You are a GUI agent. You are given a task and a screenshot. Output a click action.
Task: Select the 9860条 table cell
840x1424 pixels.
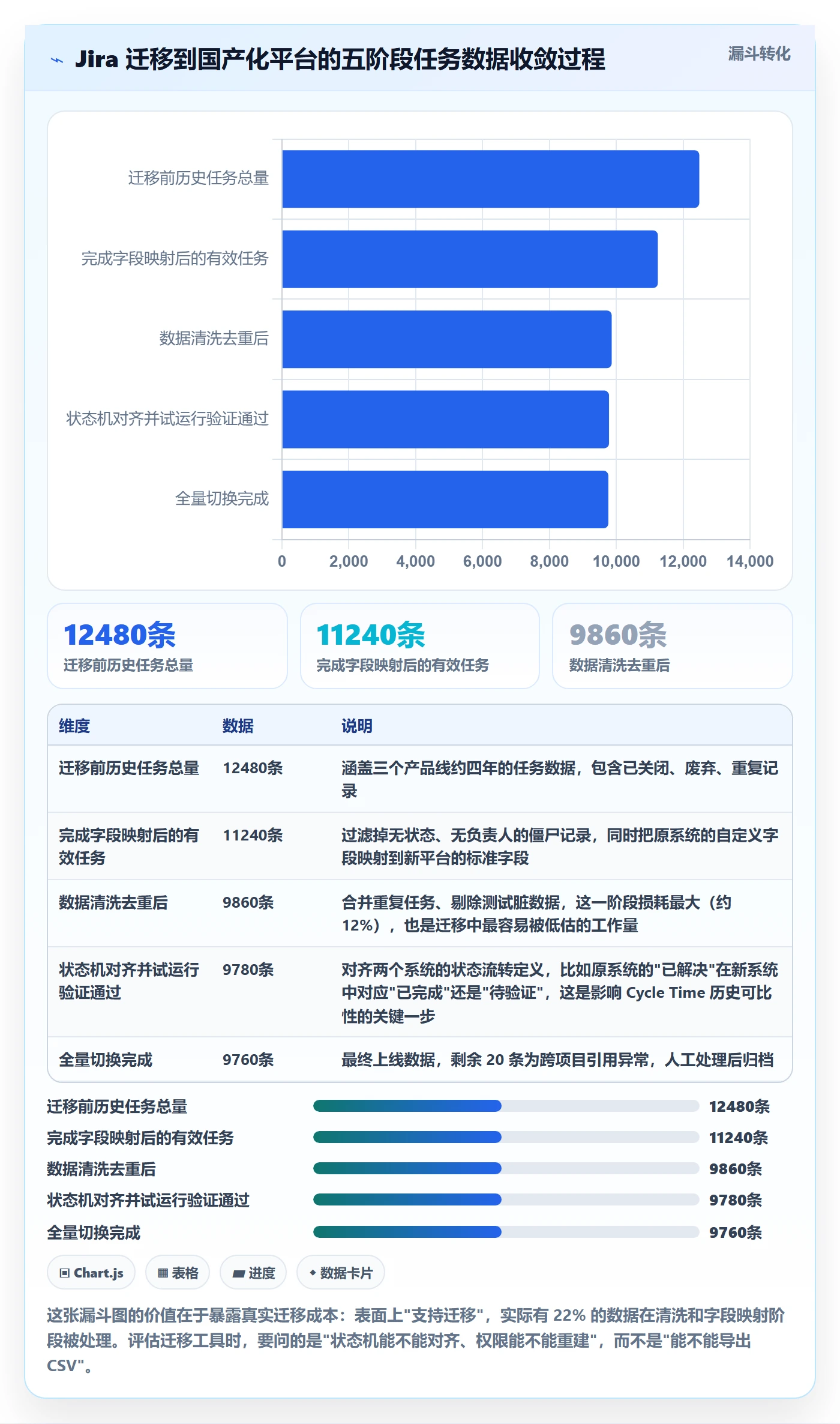(248, 902)
